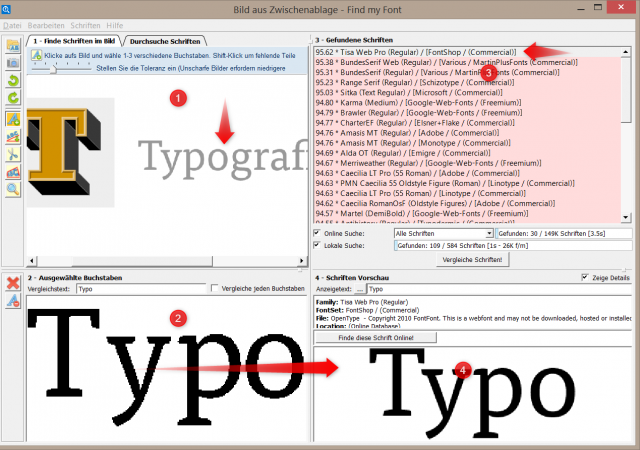
Task: Open the Schriften menu
Action: (x=85, y=25)
